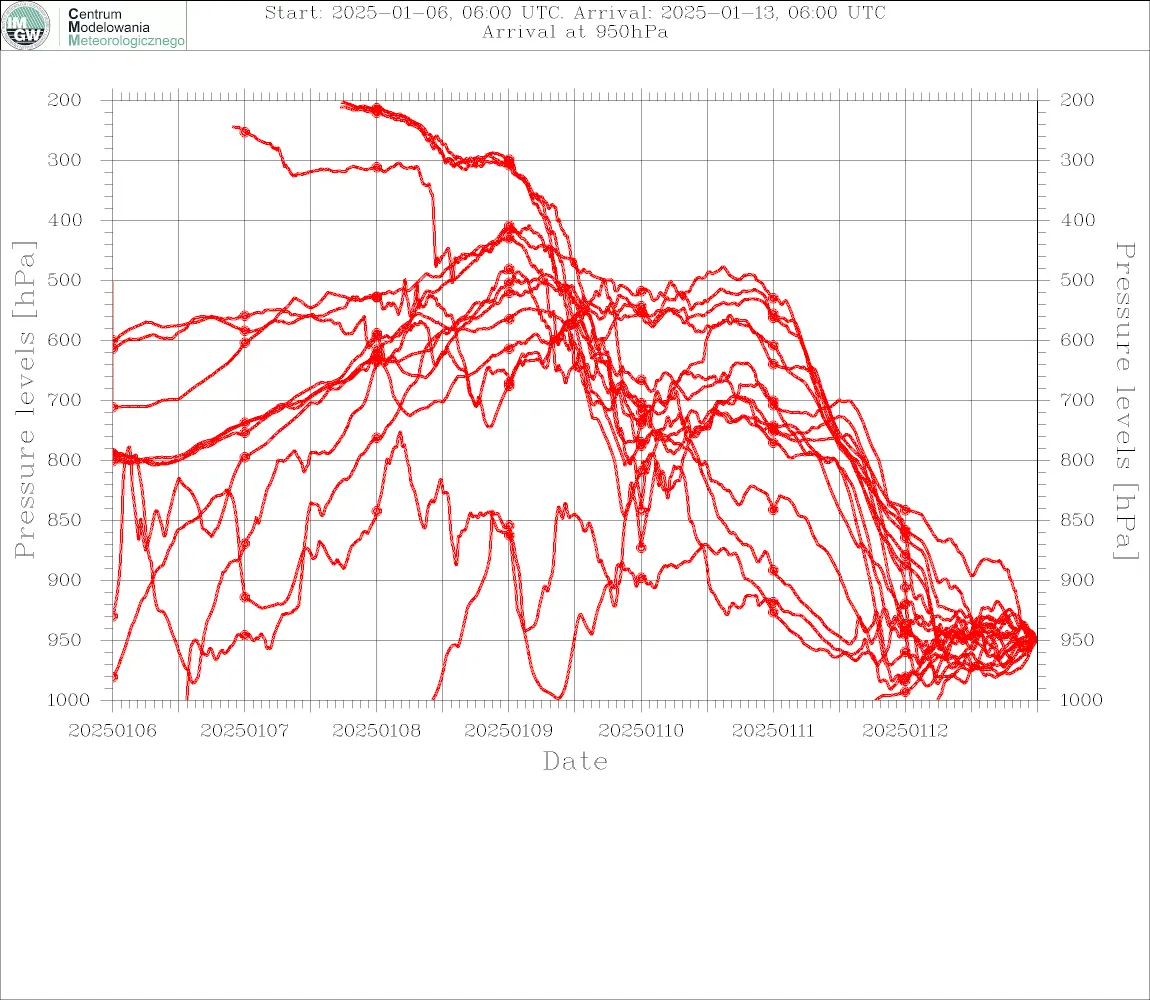
Task: Click the right 'Pressure levels [hPa]' axis title
Action: 1125,401
